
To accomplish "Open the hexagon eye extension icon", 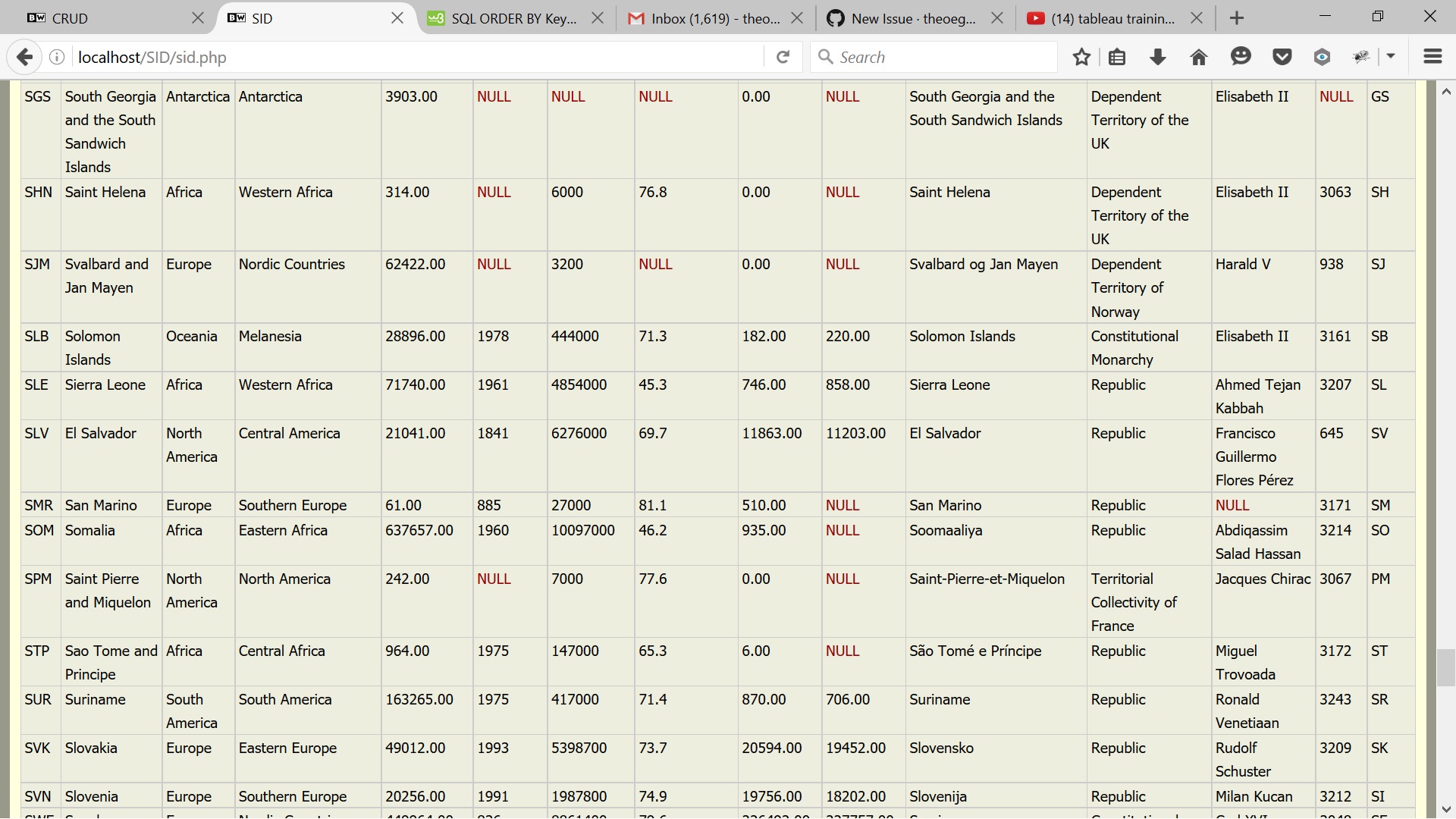I will pyautogui.click(x=1322, y=57).
